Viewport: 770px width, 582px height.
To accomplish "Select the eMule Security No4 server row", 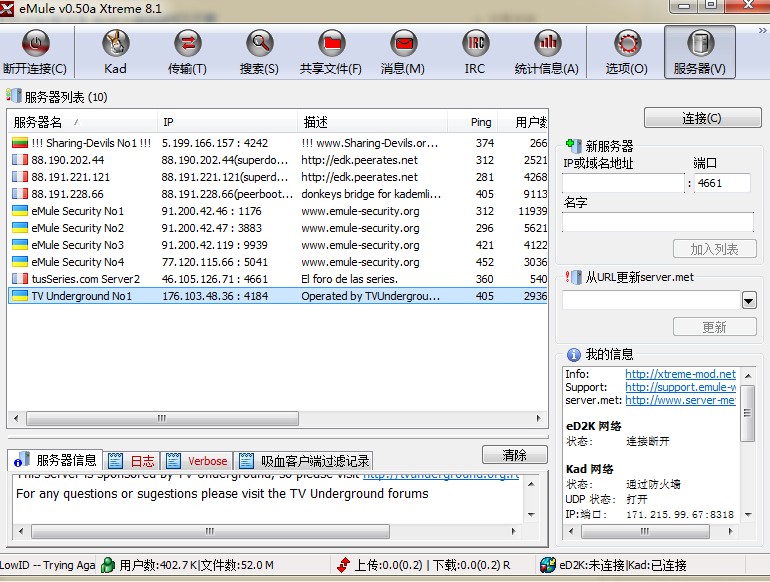I will coord(278,262).
